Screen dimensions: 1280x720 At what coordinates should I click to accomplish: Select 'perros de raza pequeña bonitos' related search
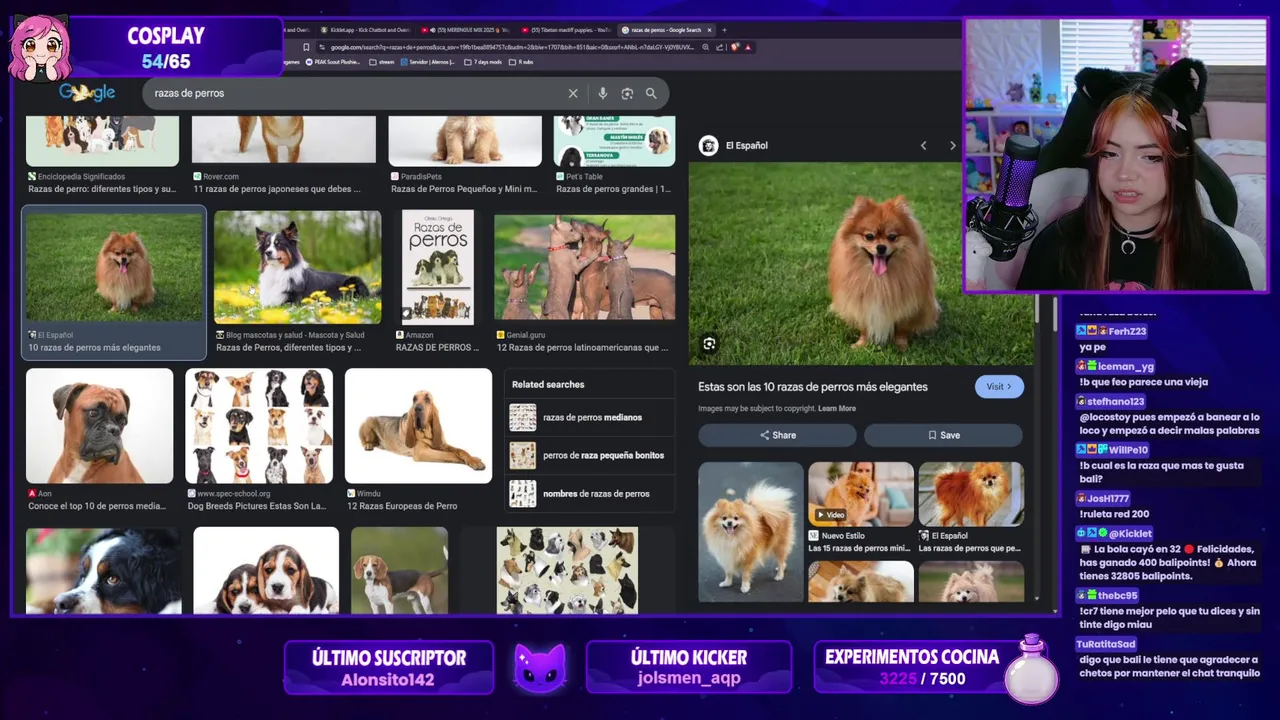point(590,455)
